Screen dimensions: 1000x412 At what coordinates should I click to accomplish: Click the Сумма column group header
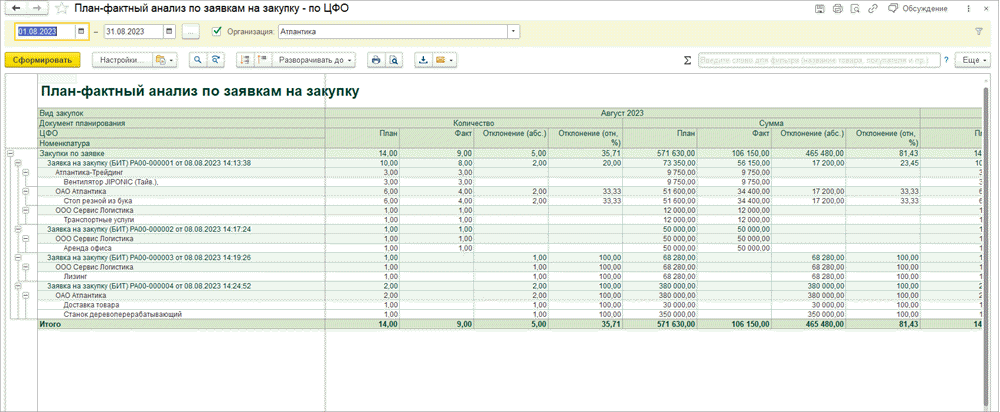[771, 122]
